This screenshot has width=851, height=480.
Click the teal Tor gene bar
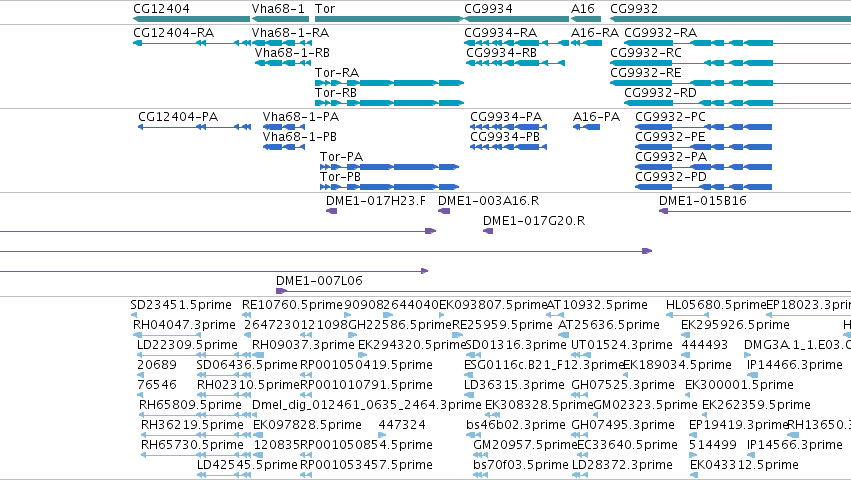389,20
